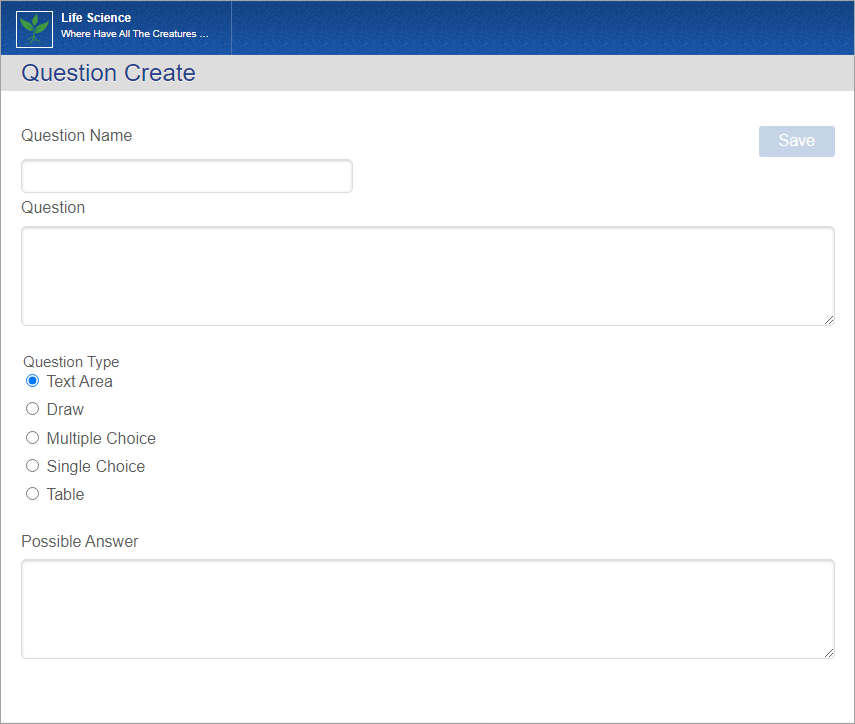Select the Table question type

[31, 493]
